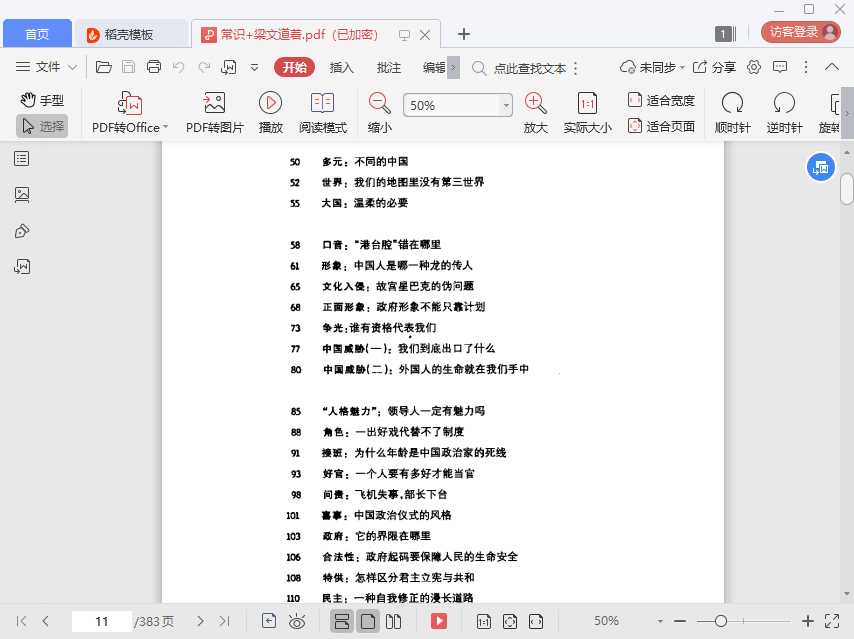The height and width of the screenshot is (639, 854).
Task: Click PDF转图片 tool
Action: 215,113
